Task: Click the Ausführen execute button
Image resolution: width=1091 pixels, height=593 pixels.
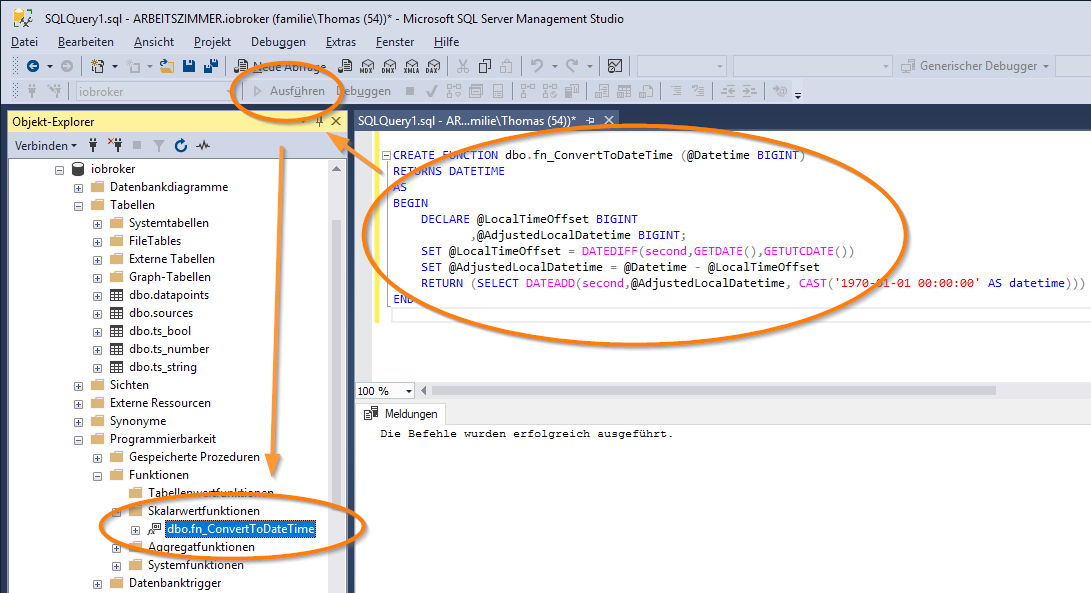Action: (289, 91)
